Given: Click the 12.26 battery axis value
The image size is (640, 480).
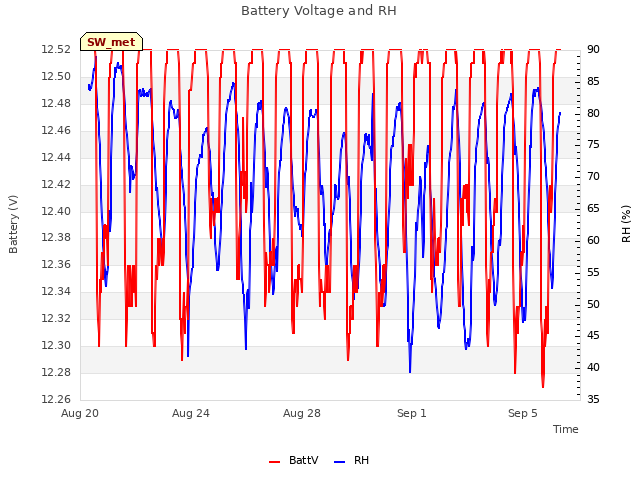Looking at the screenshot, I should (56, 399).
